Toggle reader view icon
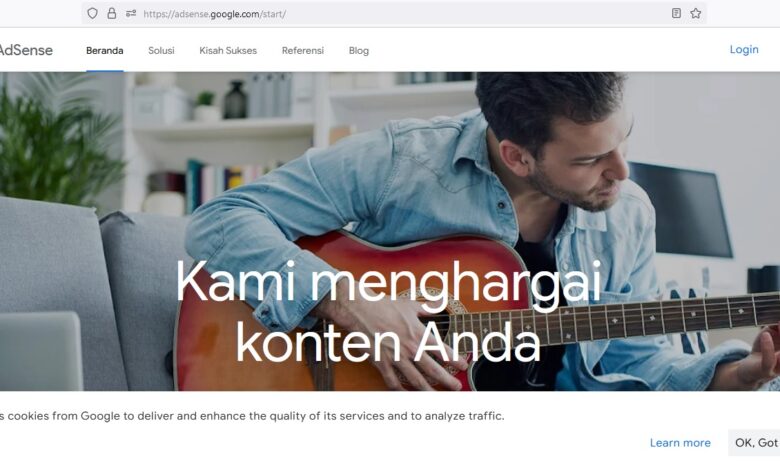Screen dimensions: 780x470 (676, 13)
